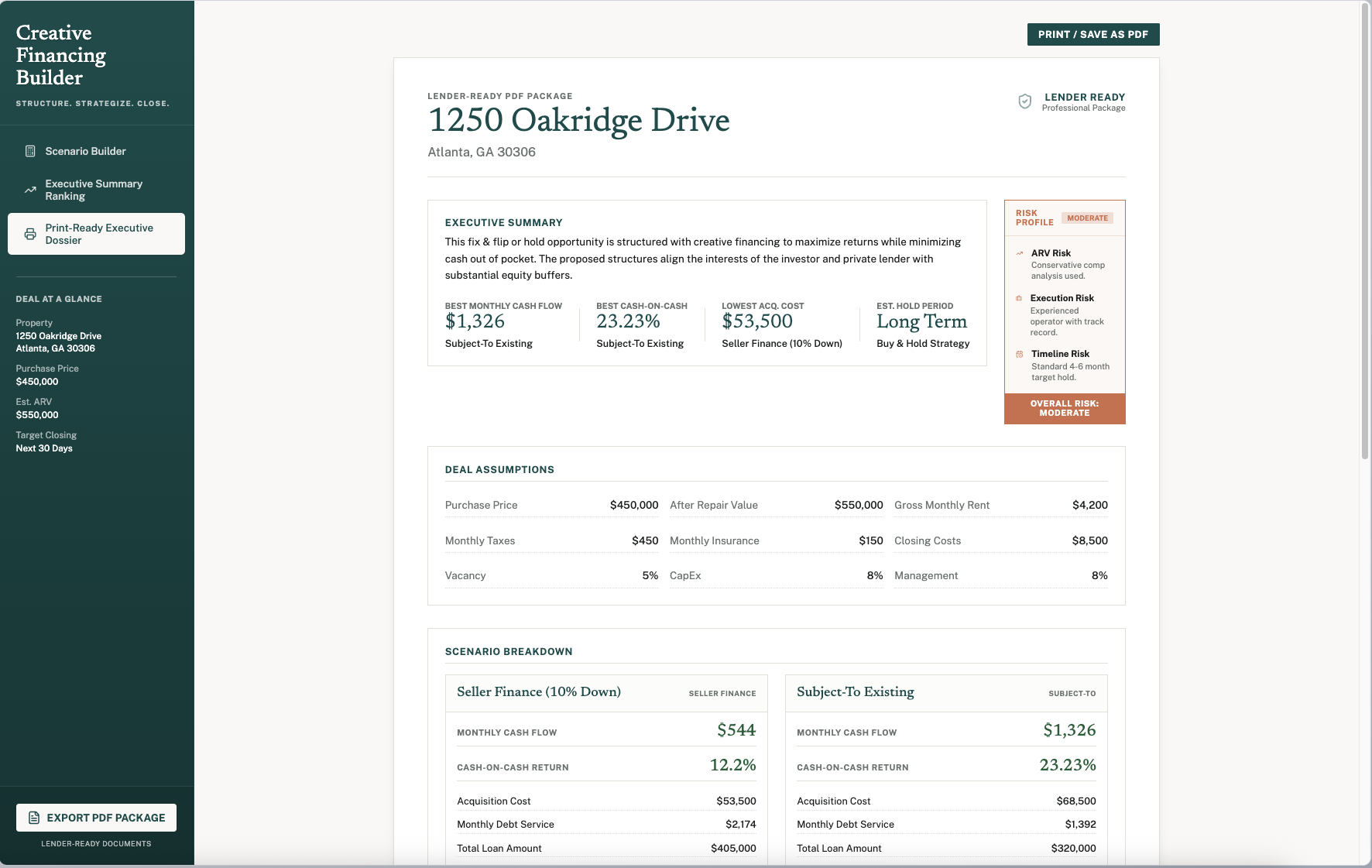The width and height of the screenshot is (1372, 868).
Task: Click the Subject-To Existing card title
Action: [x=856, y=692]
